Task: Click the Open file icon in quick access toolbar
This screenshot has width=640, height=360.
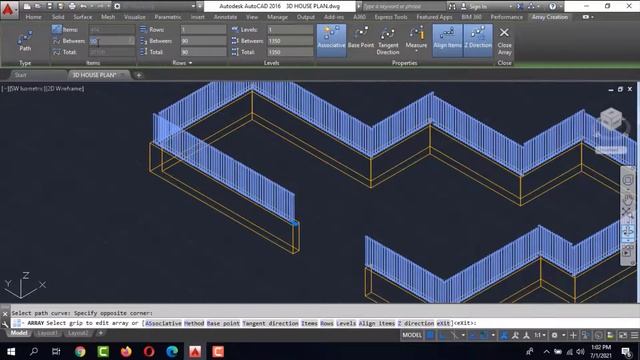Action: click(38, 6)
